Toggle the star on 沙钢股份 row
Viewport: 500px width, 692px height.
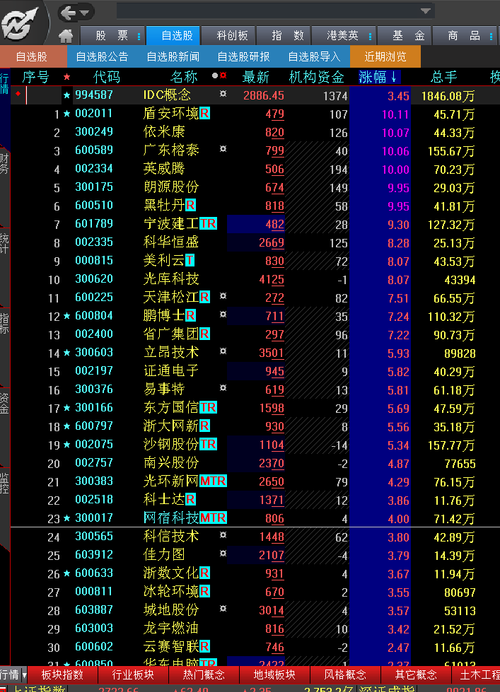(x=67, y=444)
